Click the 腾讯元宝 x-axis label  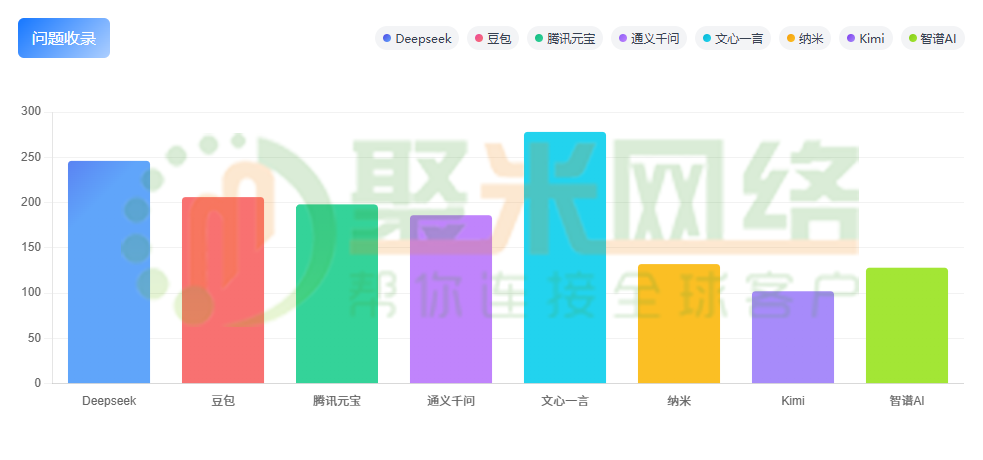point(337,401)
